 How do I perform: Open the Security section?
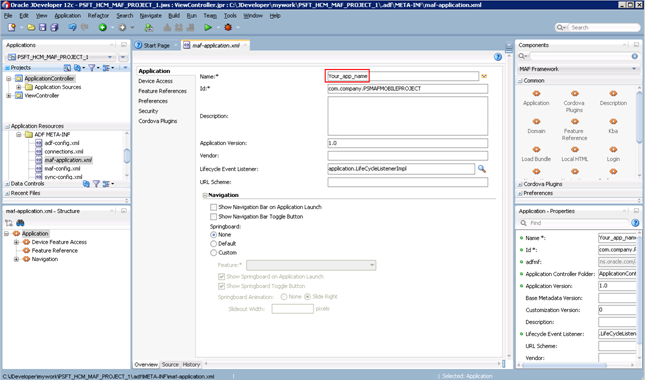[x=148, y=111]
